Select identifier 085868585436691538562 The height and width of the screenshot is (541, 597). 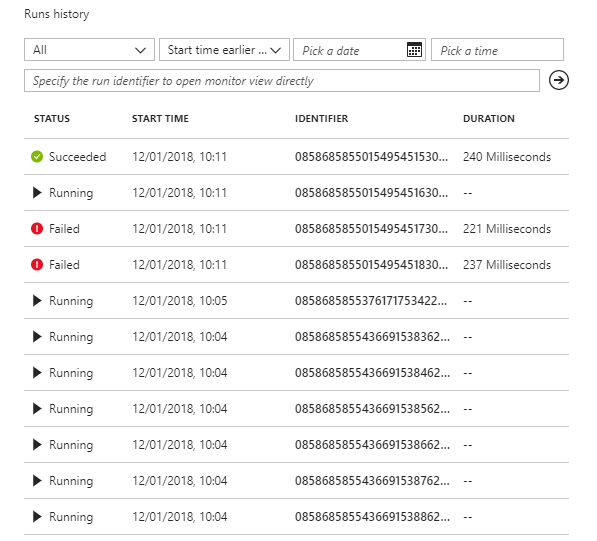tap(372, 409)
